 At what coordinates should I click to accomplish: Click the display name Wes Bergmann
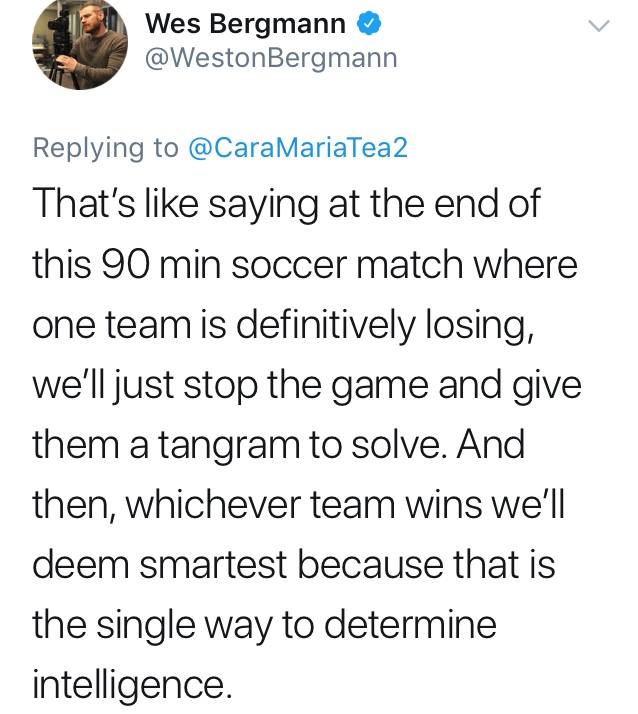pyautogui.click(x=245, y=24)
